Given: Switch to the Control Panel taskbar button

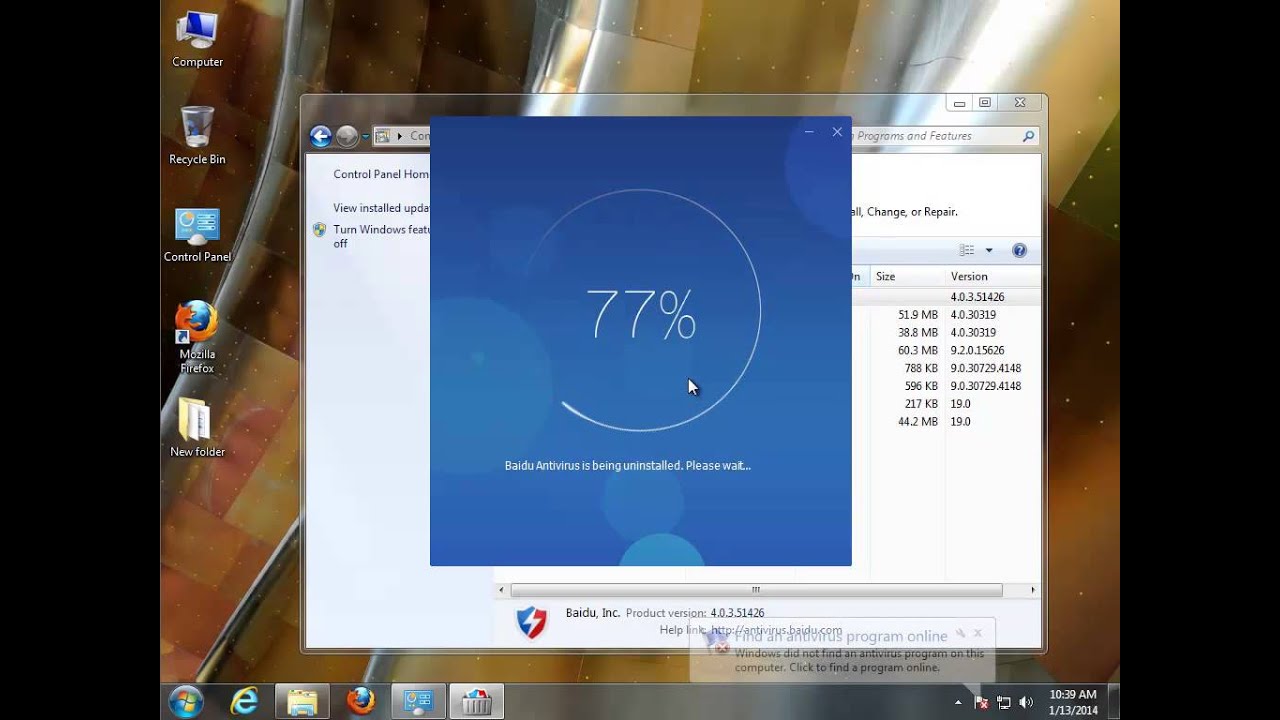Looking at the screenshot, I should pos(418,702).
